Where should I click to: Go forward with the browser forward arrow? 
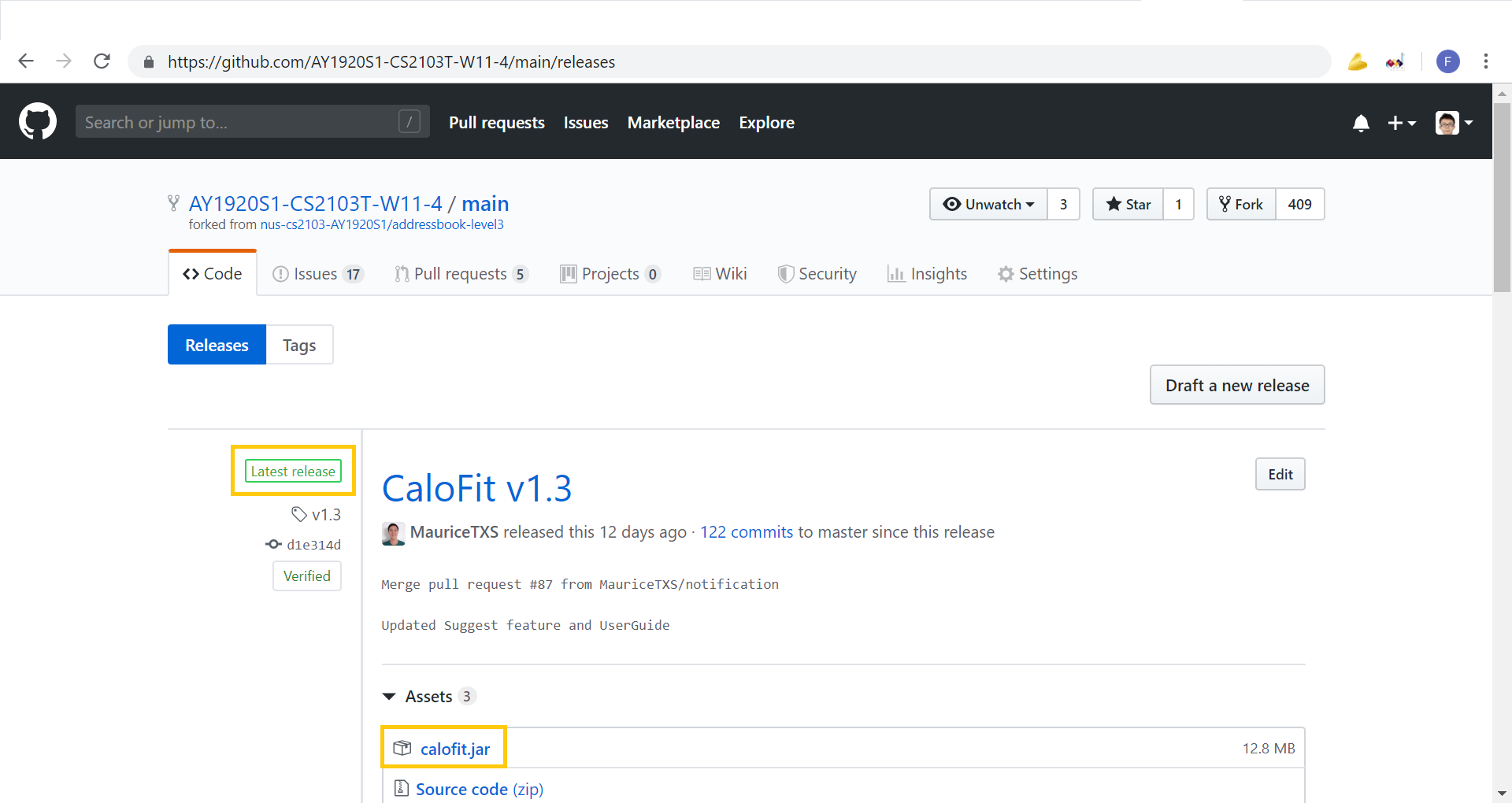[64, 61]
